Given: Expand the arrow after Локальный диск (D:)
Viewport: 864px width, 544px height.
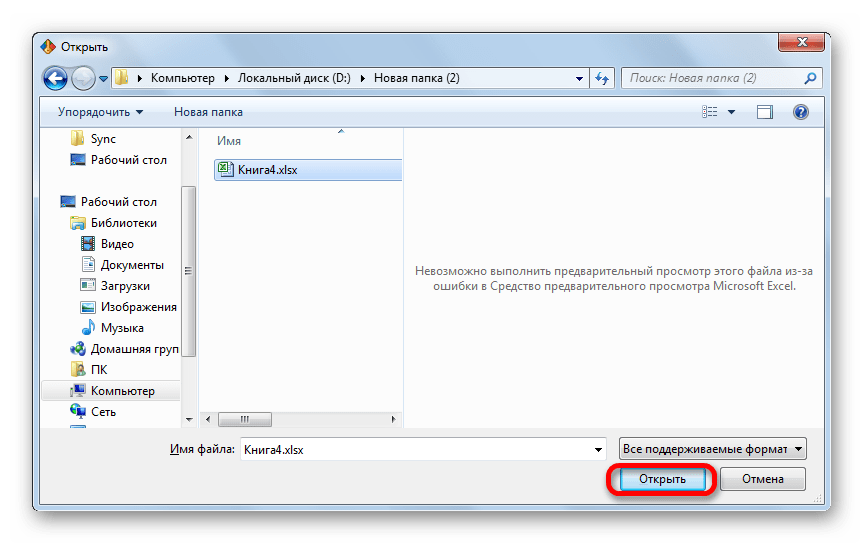Looking at the screenshot, I should coord(363,78).
